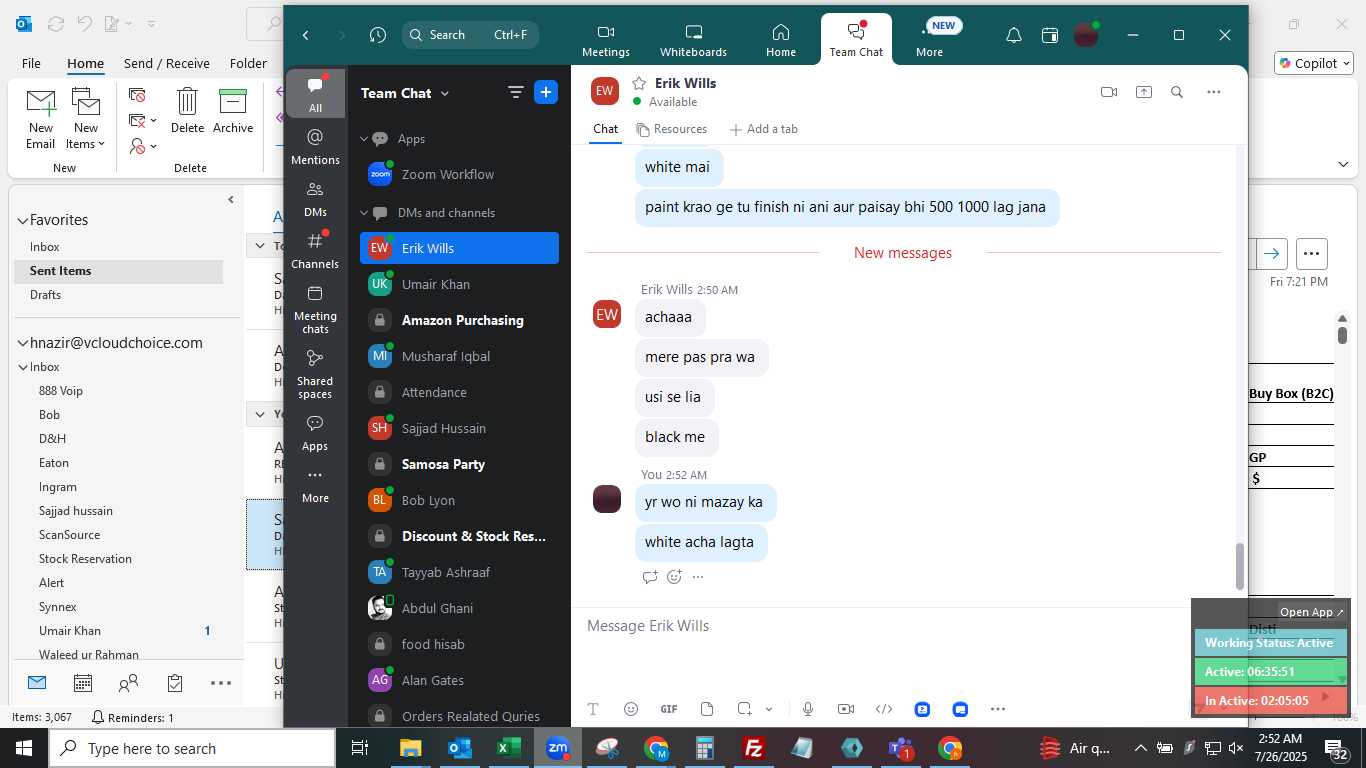
Task: Click New Email in Outlook
Action: pos(41,120)
